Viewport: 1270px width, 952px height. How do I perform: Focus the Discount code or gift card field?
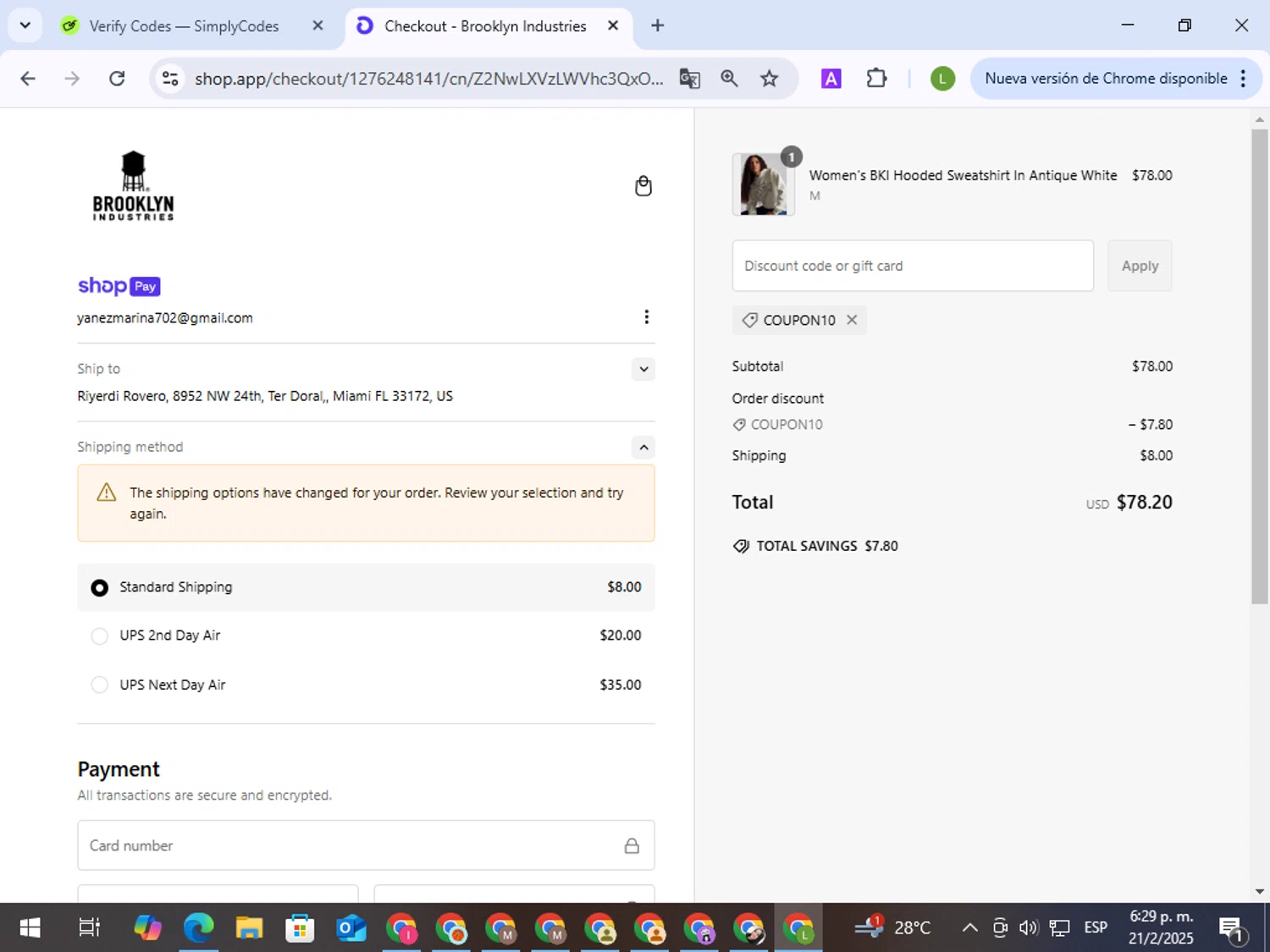click(x=913, y=266)
